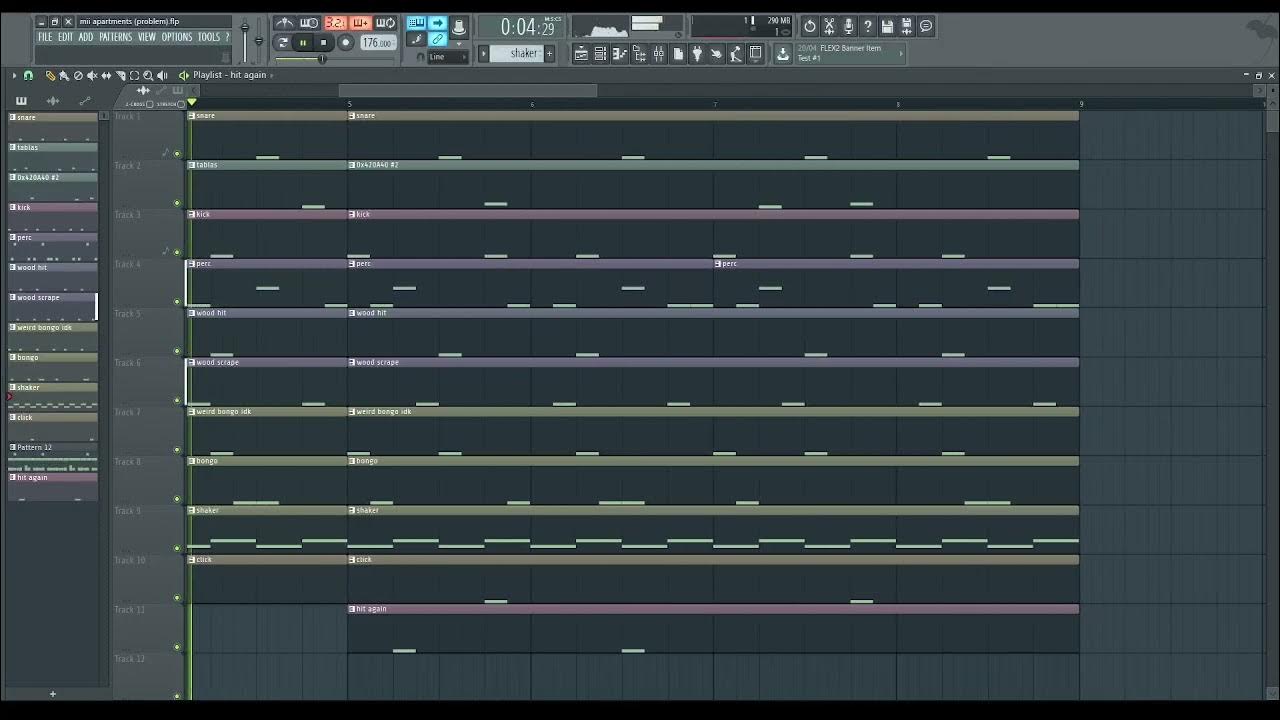Stop playback with the stop button
Viewport: 1280px width, 720px height.
[x=323, y=43]
